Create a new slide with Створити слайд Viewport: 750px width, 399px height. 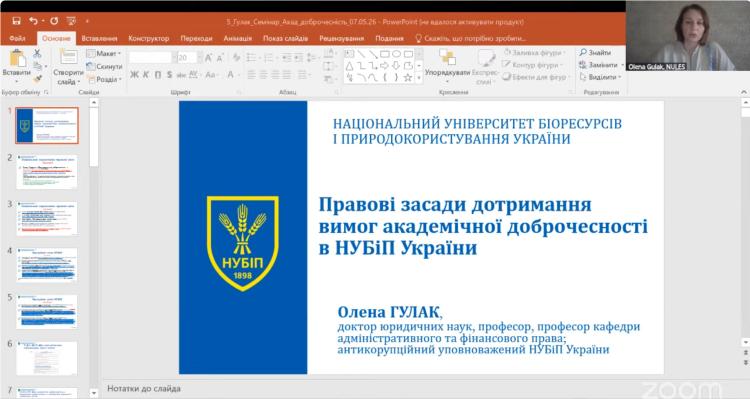tap(68, 67)
